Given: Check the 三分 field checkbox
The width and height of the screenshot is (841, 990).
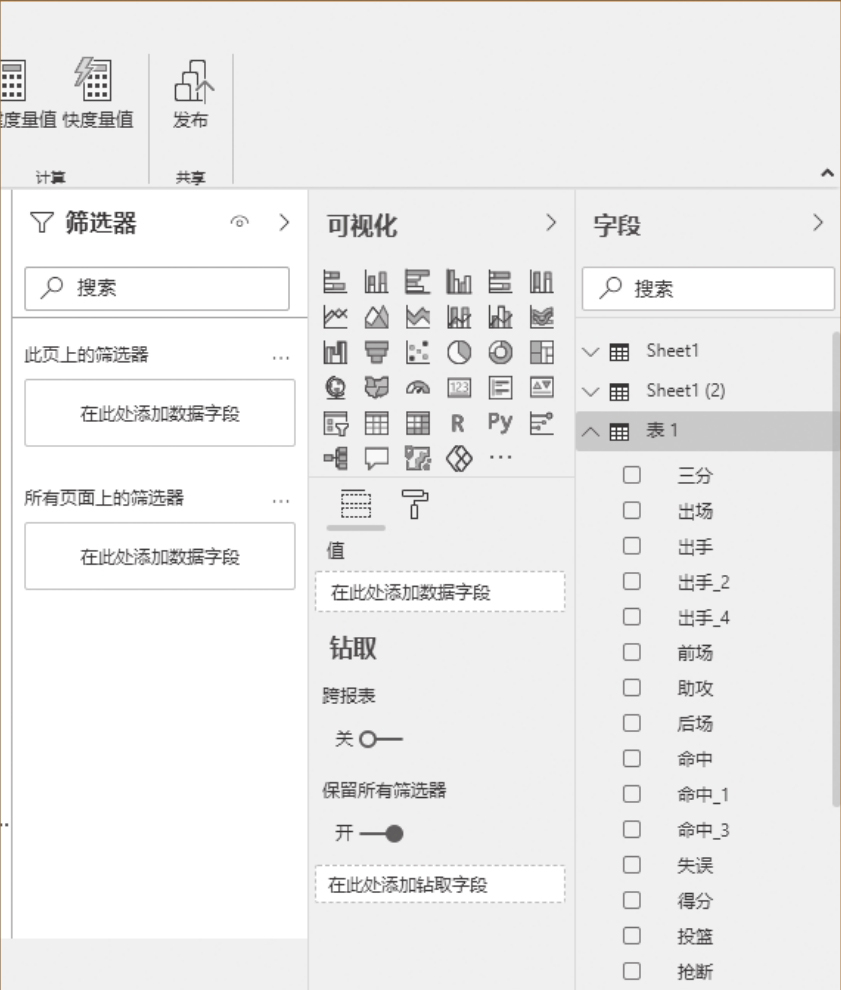Looking at the screenshot, I should pyautogui.click(x=631, y=475).
